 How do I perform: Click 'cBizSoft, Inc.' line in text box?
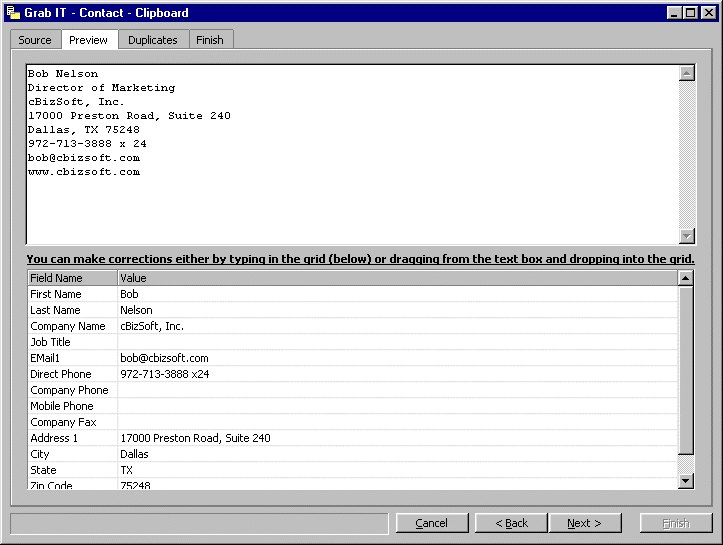click(x=76, y=101)
